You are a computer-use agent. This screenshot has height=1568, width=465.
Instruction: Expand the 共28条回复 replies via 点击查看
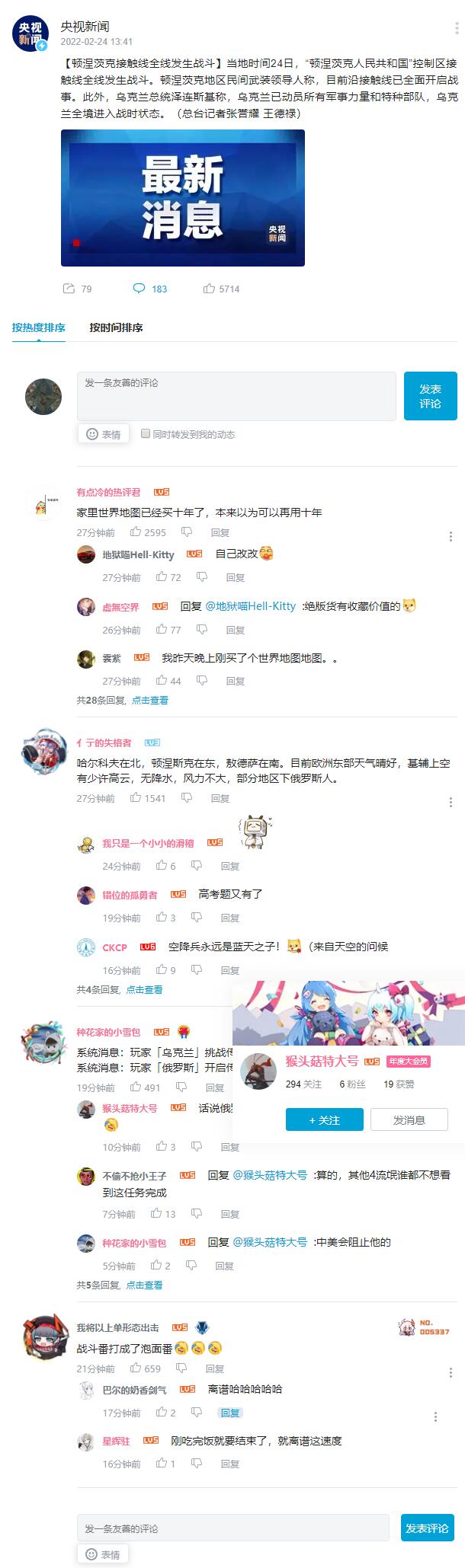pyautogui.click(x=150, y=700)
